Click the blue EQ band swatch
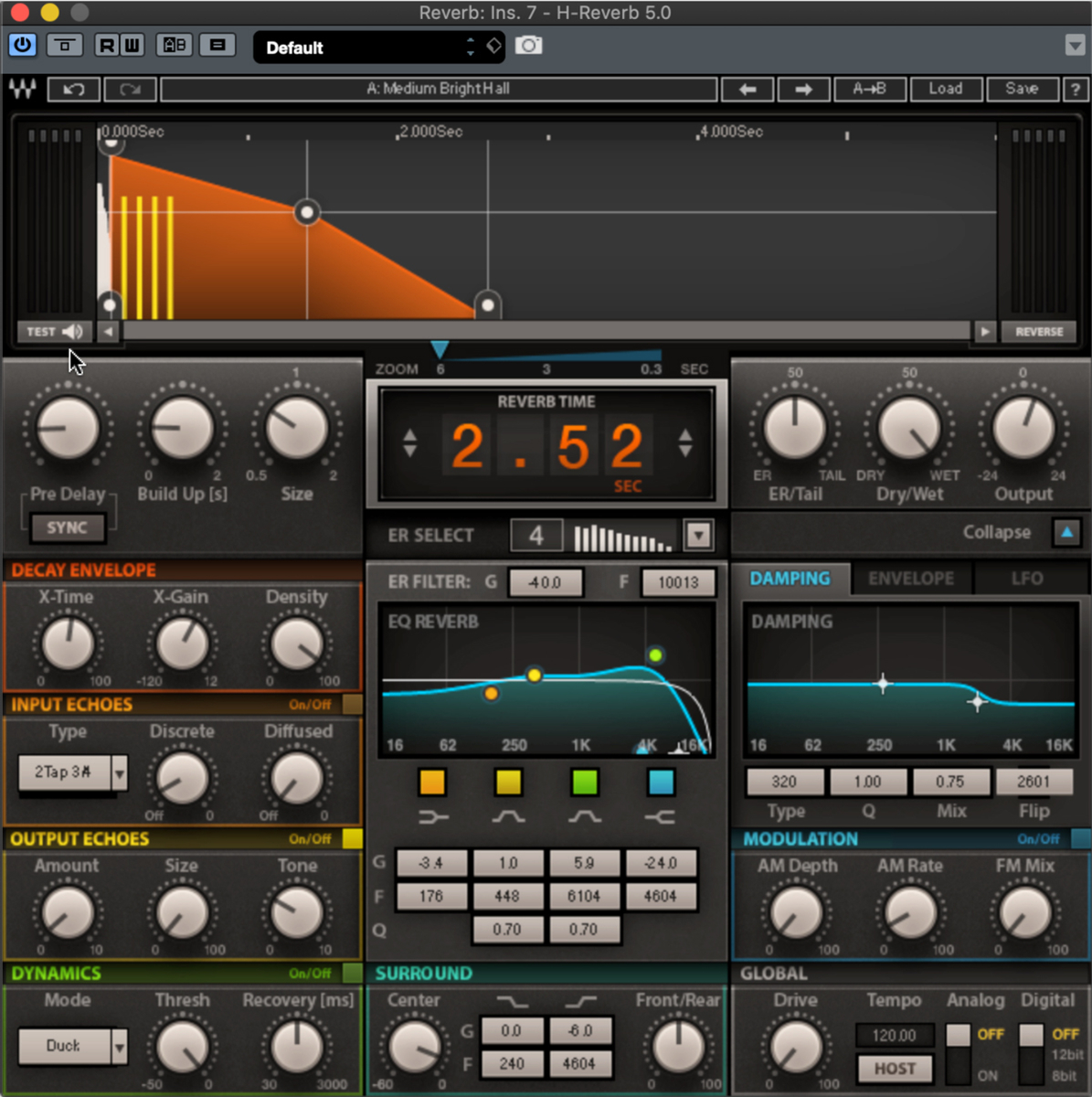This screenshot has width=1092, height=1097. pos(661,783)
